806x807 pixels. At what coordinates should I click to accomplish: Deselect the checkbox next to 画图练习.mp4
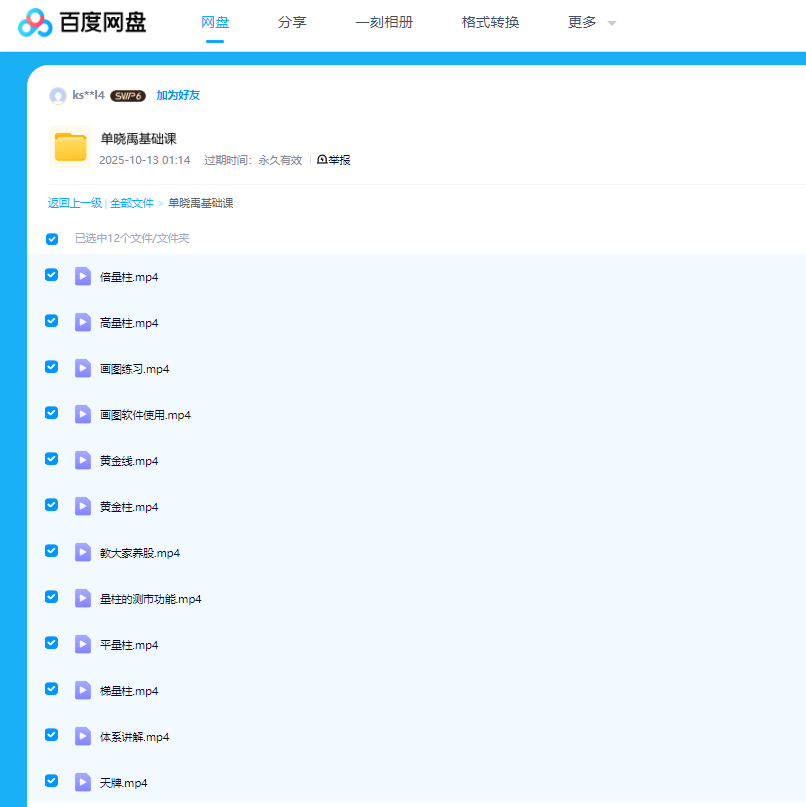coord(51,367)
